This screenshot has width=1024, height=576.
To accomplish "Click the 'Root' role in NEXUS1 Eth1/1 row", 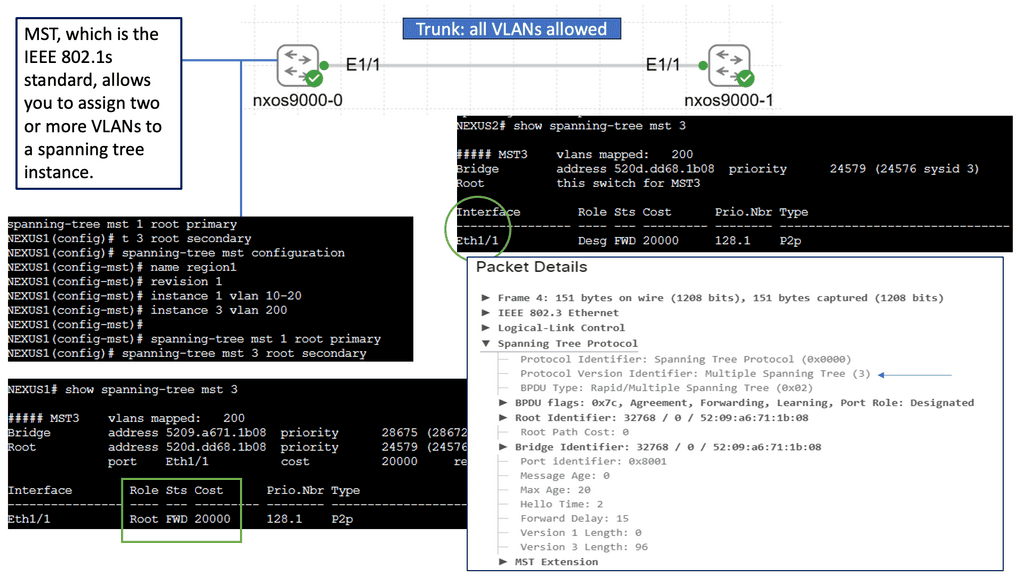I will tap(144, 519).
